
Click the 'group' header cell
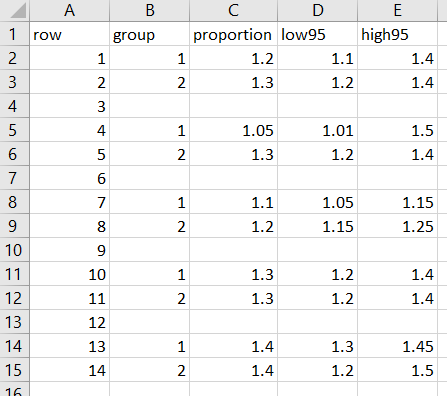(150, 34)
